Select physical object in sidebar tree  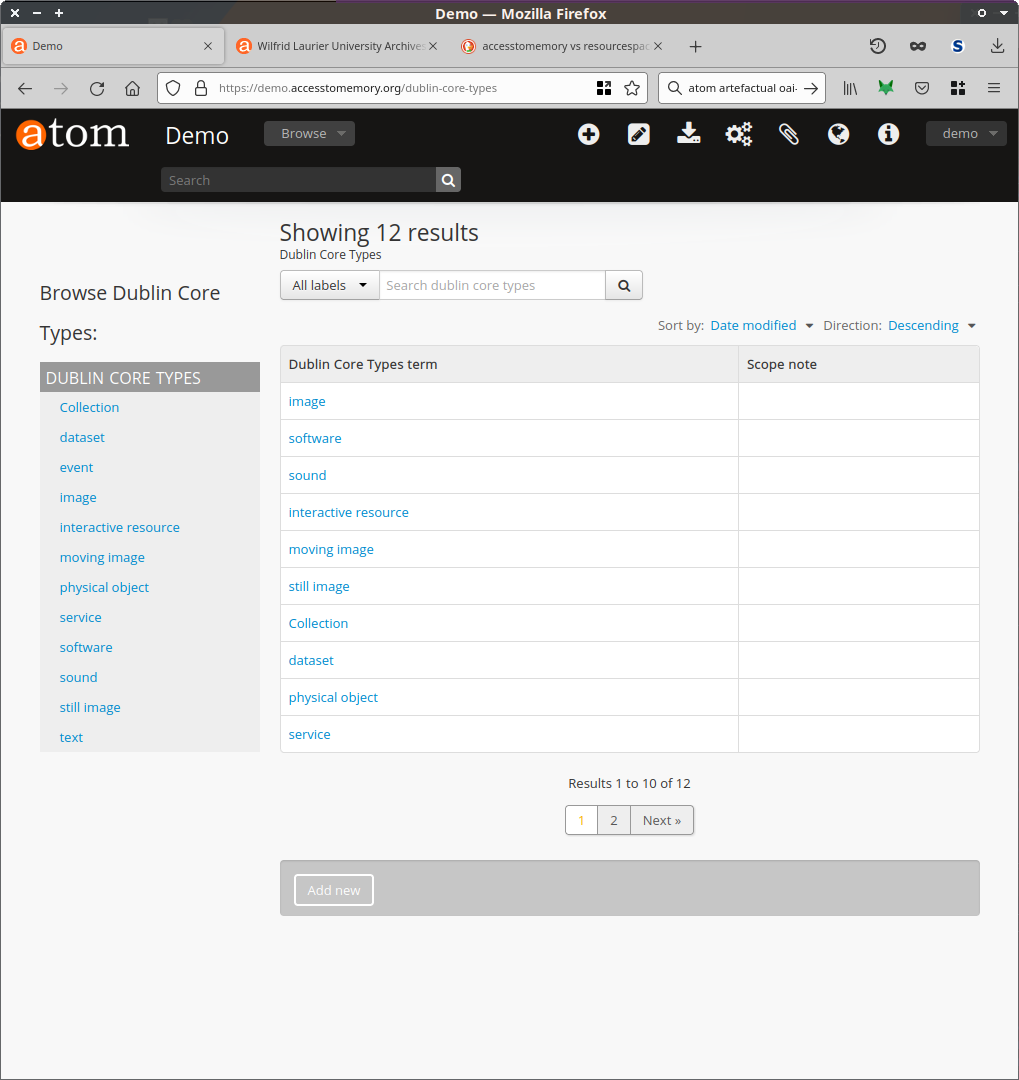click(104, 587)
